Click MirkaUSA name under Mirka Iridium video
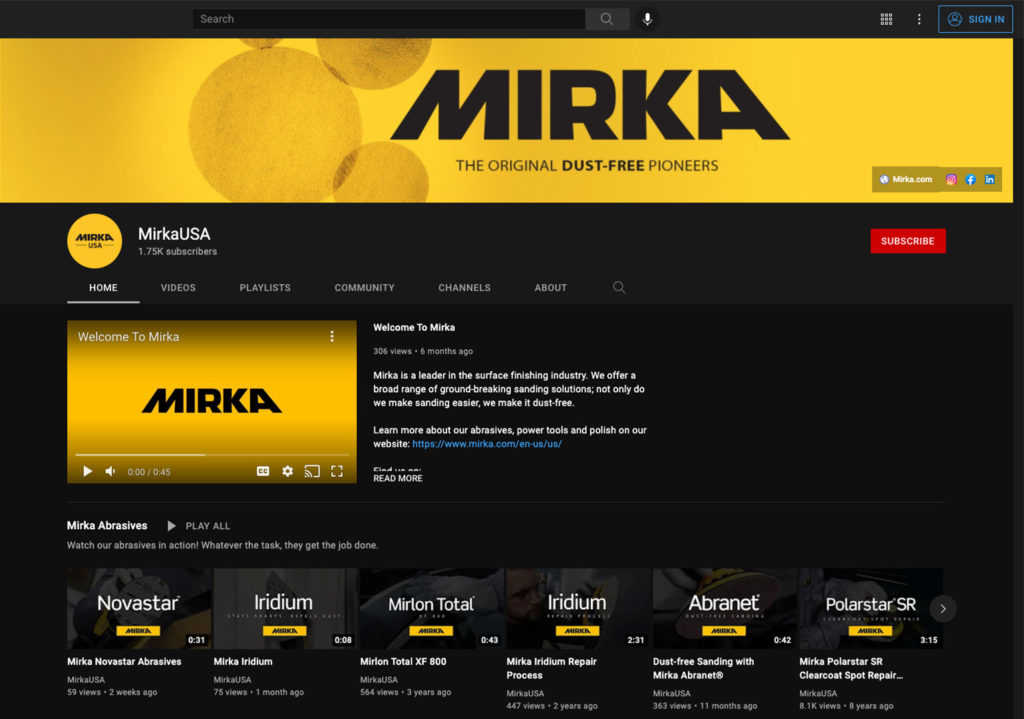Viewport: 1024px width, 719px height. [x=232, y=680]
